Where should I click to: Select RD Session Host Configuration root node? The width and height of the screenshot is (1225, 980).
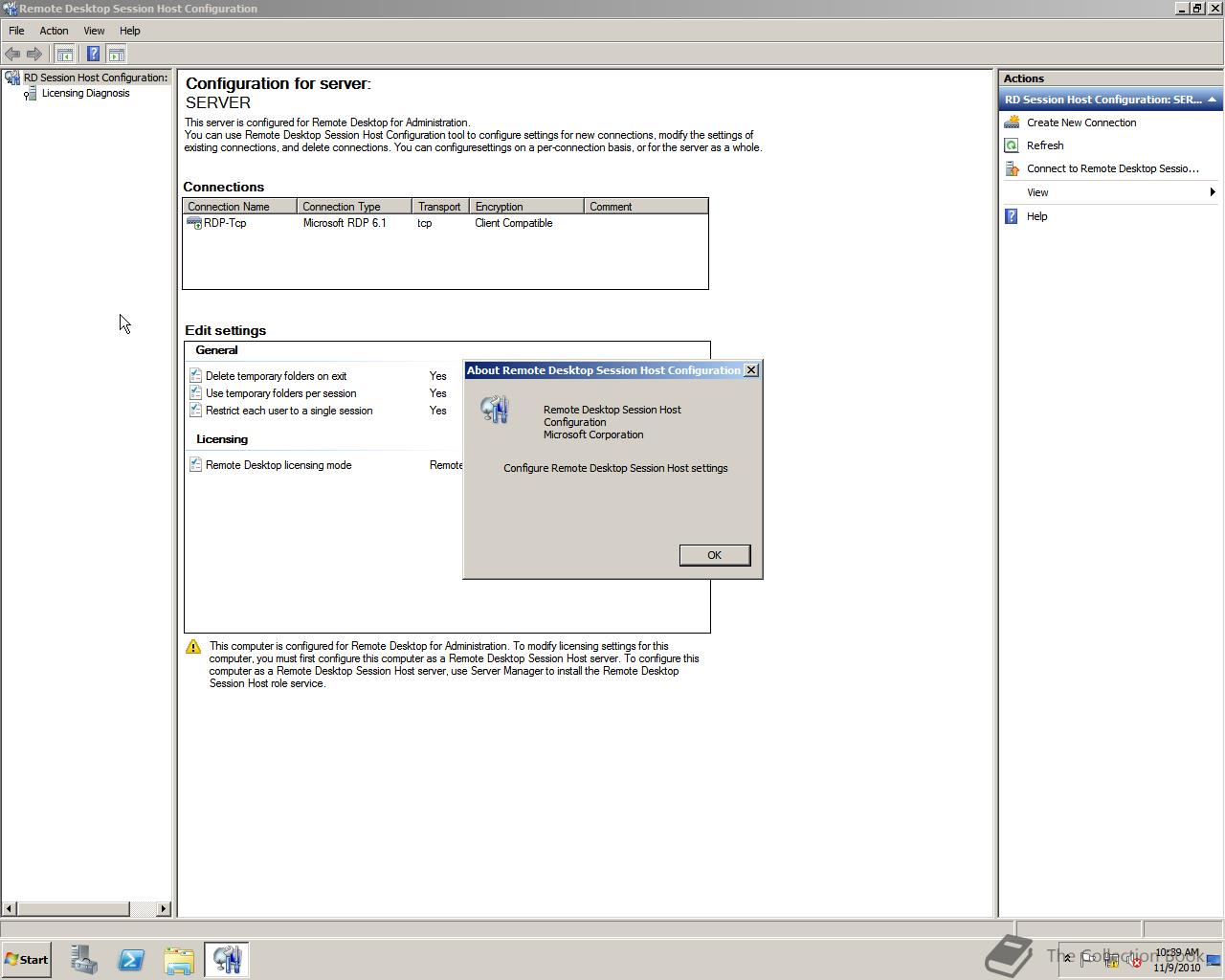click(x=96, y=78)
